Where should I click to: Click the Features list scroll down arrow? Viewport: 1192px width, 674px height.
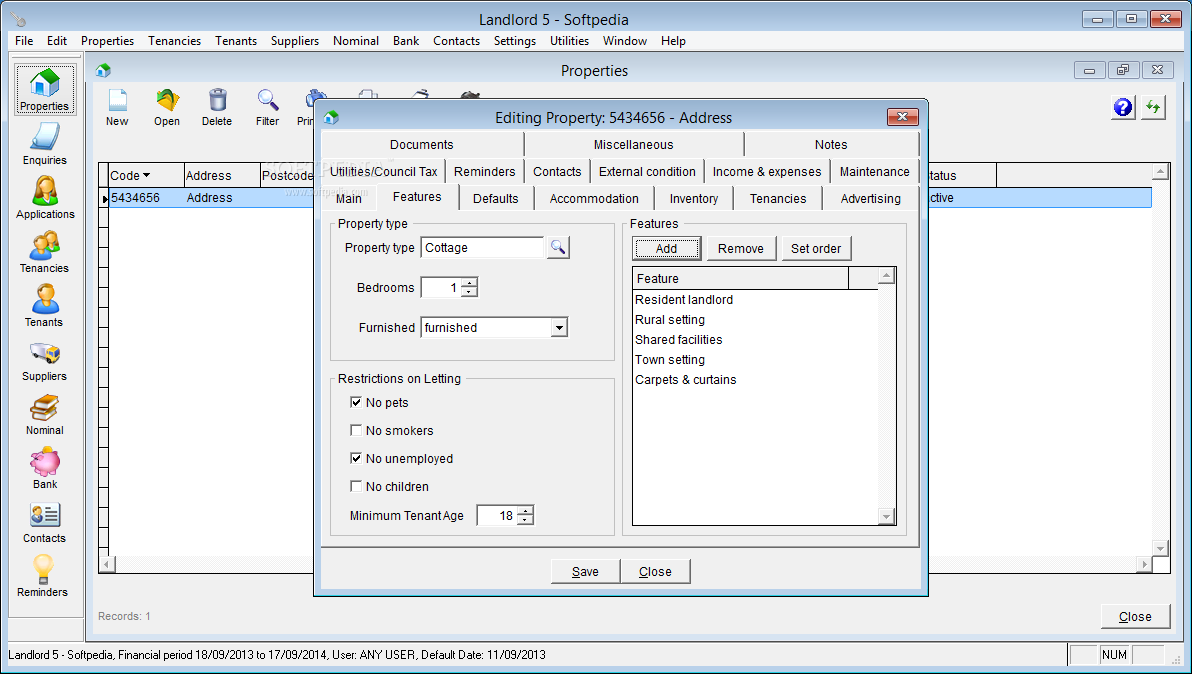coord(886,517)
